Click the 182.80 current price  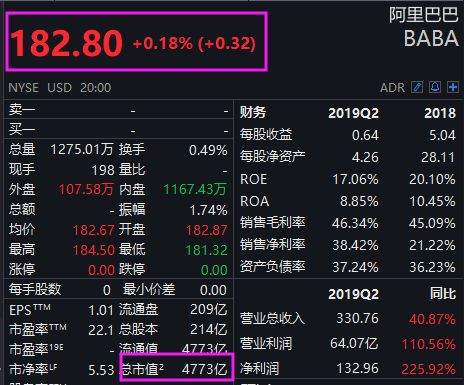[67, 43]
